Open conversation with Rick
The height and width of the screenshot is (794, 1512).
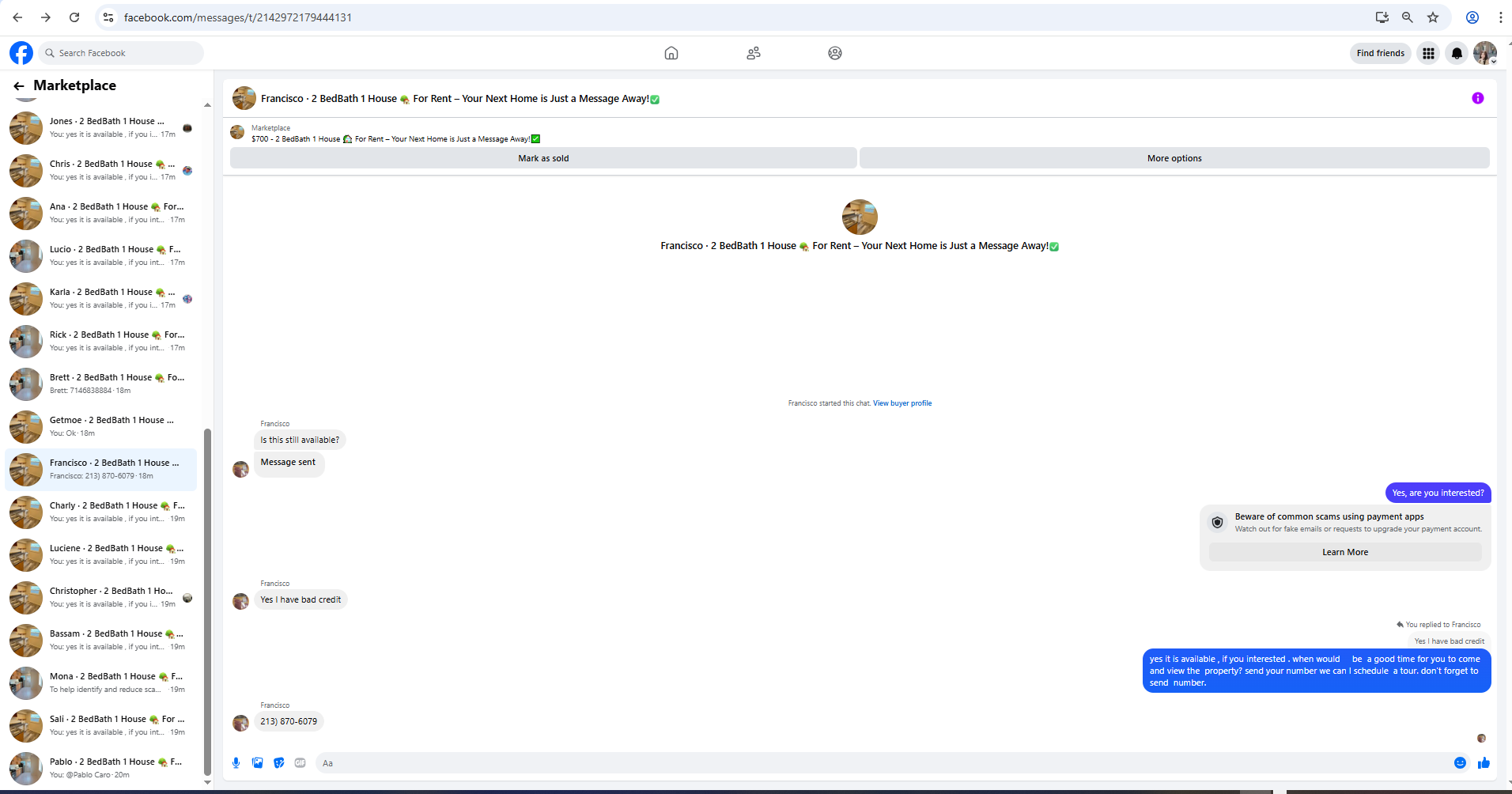tap(101, 342)
